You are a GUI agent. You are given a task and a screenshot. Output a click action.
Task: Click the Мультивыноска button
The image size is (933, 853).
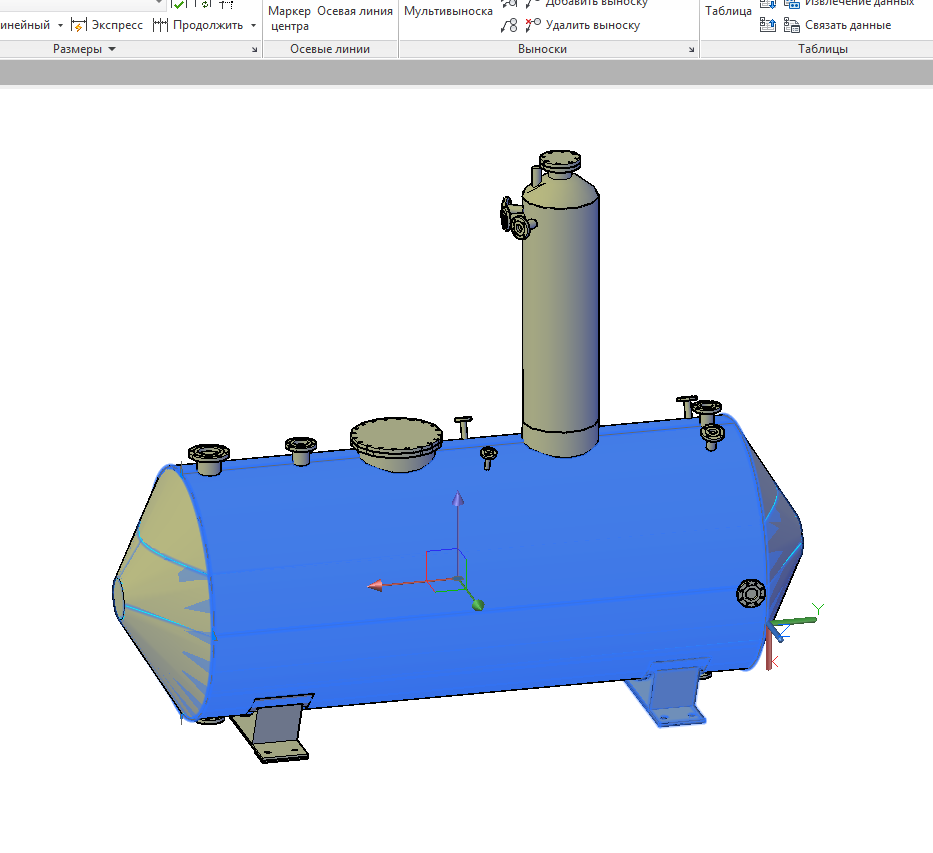pos(448,11)
